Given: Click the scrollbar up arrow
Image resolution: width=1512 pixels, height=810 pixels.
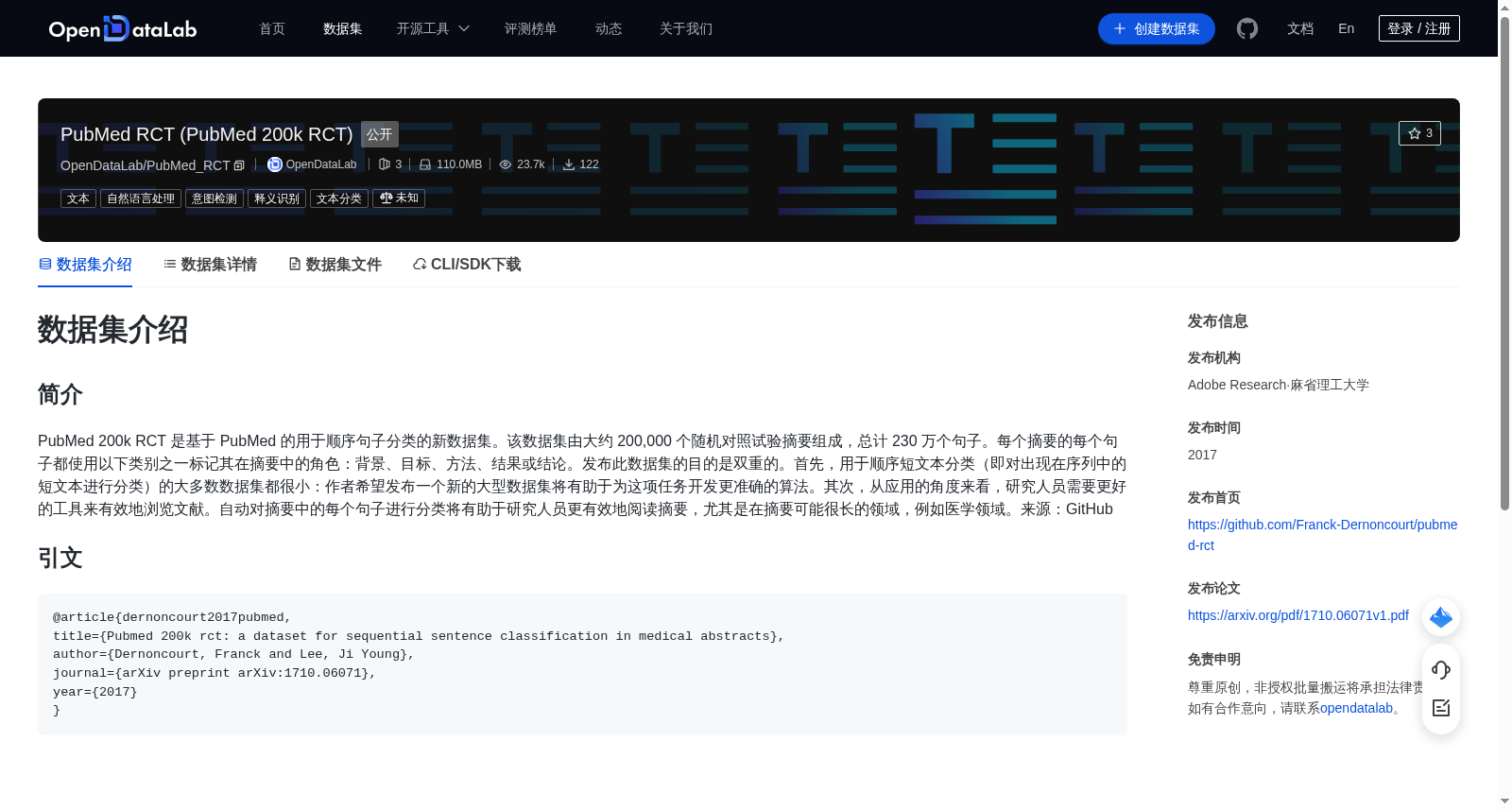Looking at the screenshot, I should click(x=1504, y=8).
